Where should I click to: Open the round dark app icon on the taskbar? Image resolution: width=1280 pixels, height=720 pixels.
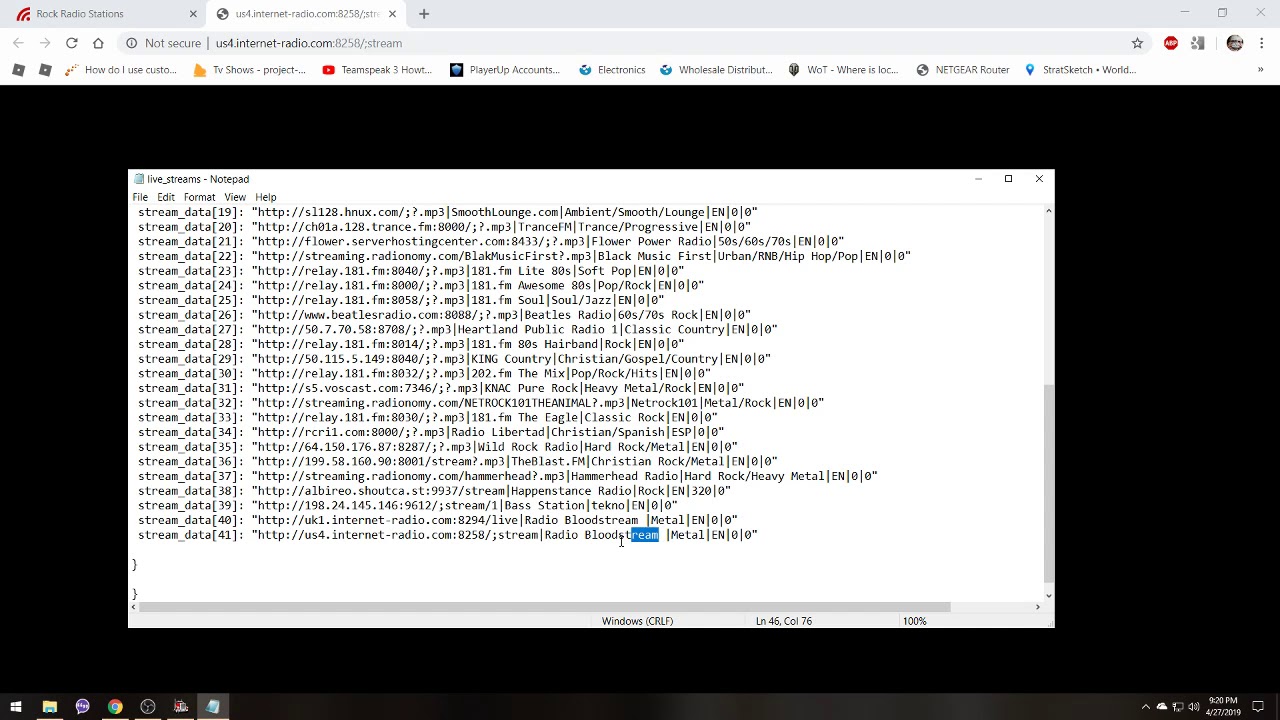tap(148, 707)
